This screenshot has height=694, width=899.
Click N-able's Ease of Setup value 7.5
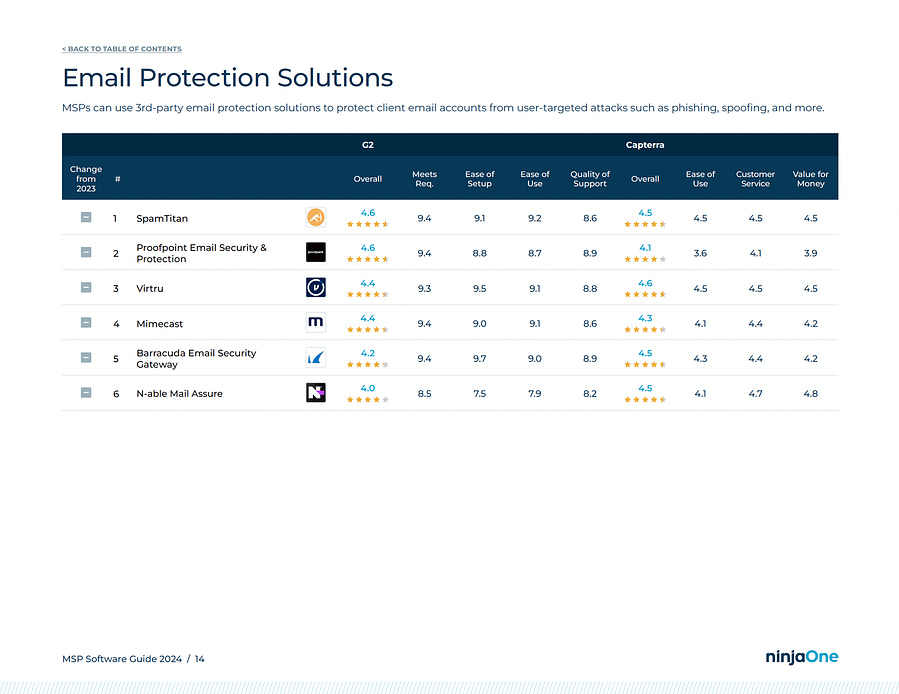(479, 393)
